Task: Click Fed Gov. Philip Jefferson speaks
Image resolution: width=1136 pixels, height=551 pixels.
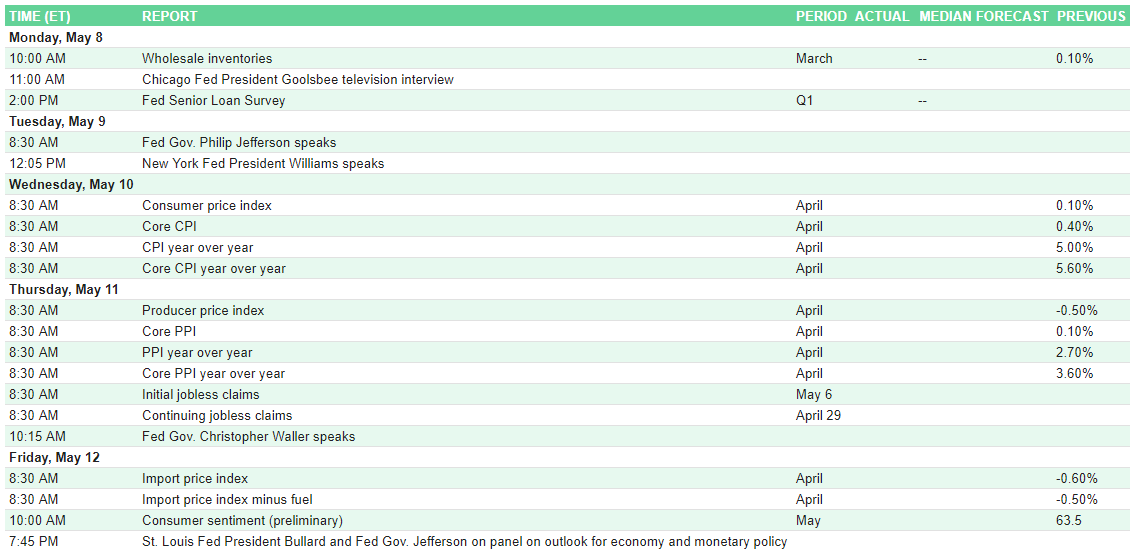Action: tap(239, 143)
